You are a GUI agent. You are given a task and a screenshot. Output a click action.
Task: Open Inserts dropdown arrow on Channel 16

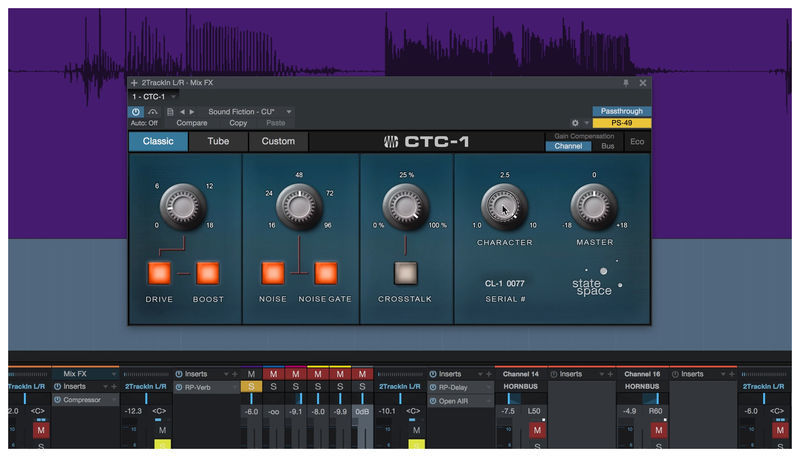(722, 374)
